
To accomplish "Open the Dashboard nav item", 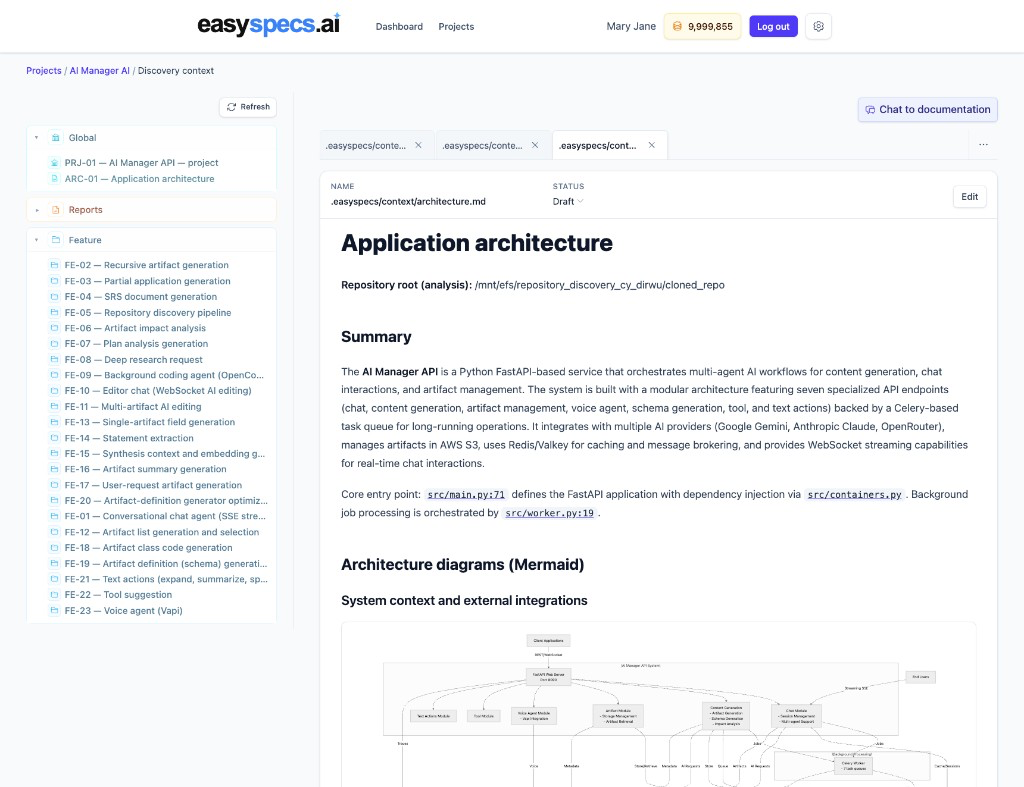I will (x=399, y=27).
